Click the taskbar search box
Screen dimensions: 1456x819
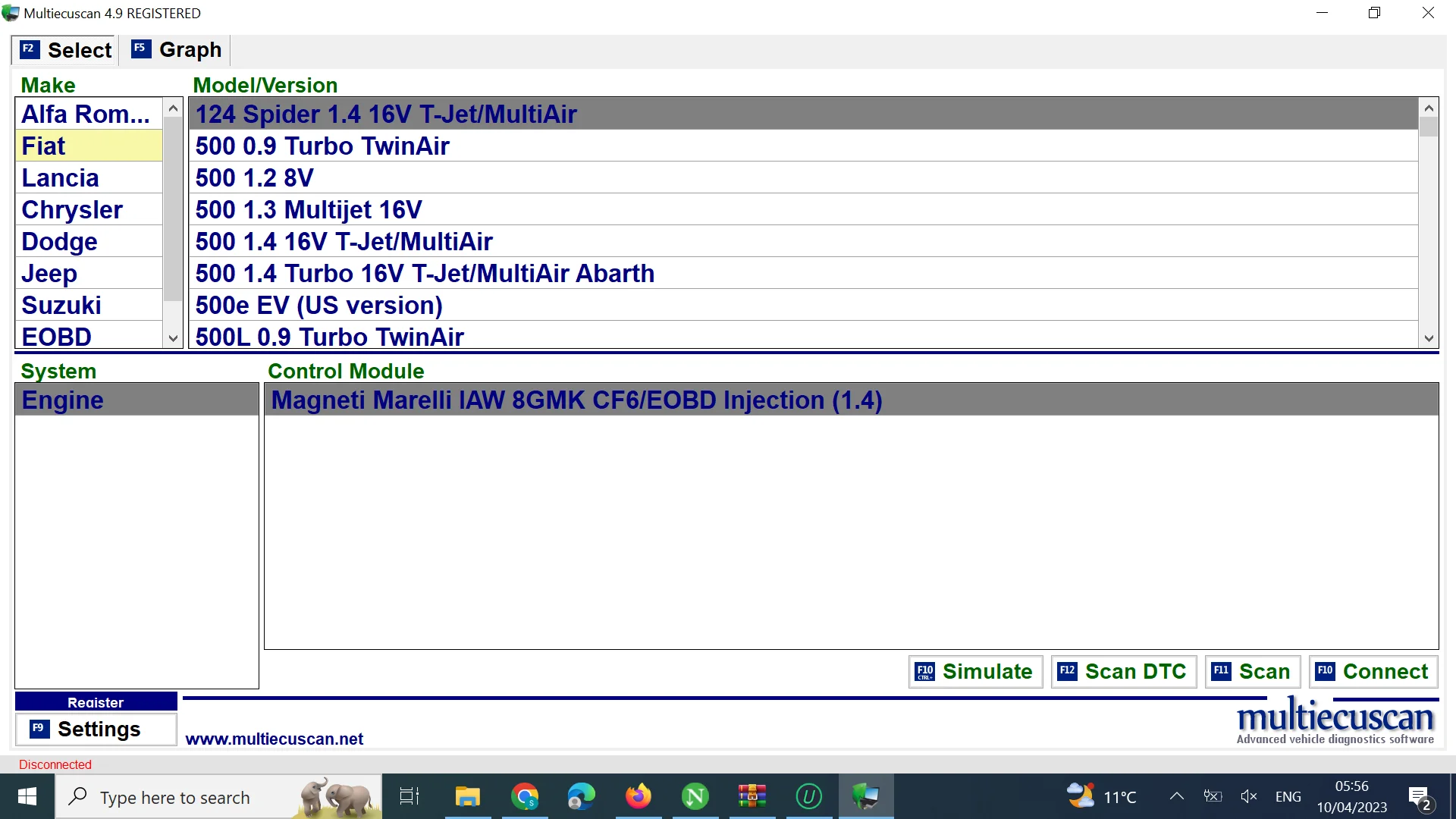218,797
